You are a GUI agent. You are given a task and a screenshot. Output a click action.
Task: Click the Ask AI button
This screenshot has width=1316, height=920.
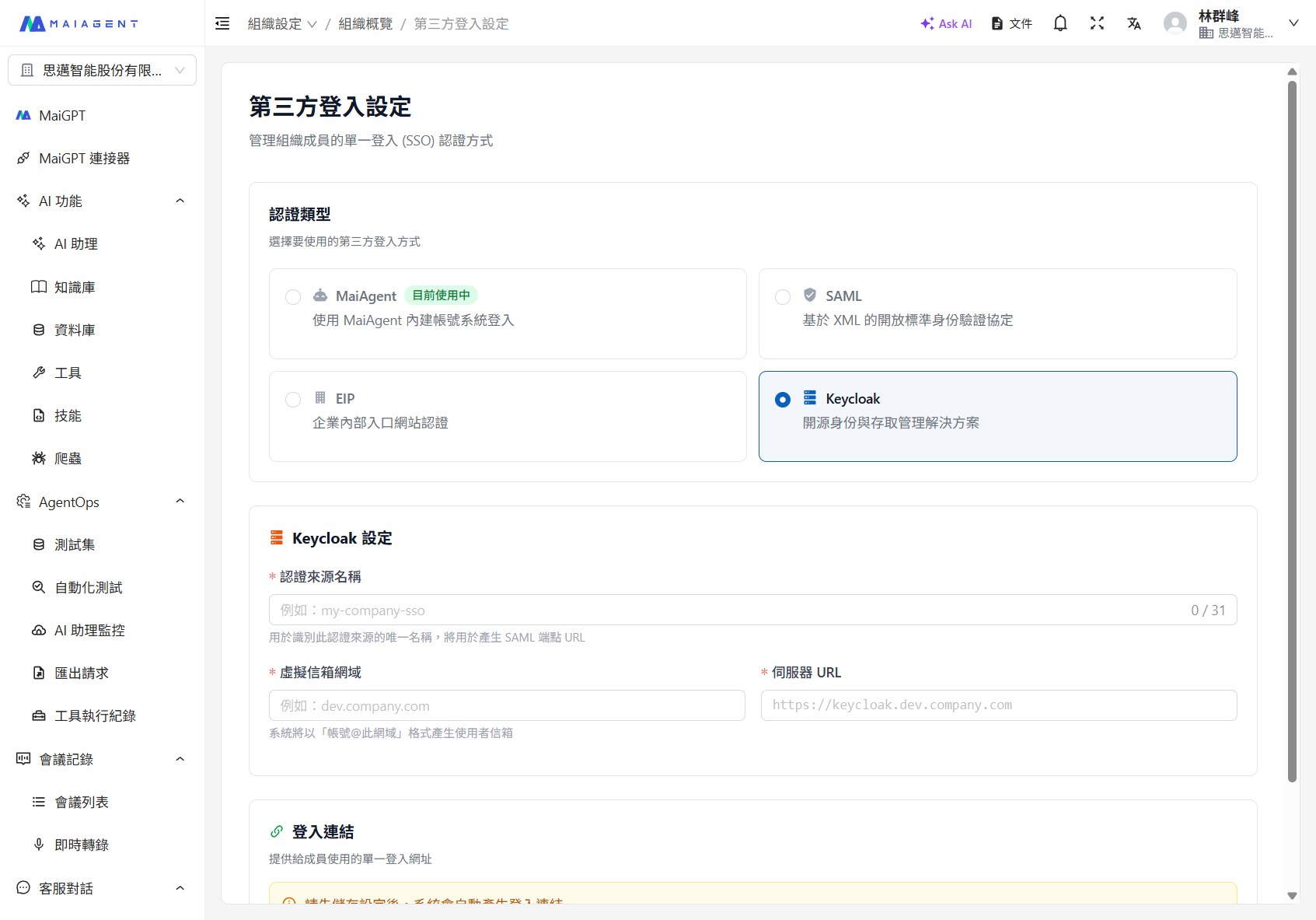pos(946,23)
